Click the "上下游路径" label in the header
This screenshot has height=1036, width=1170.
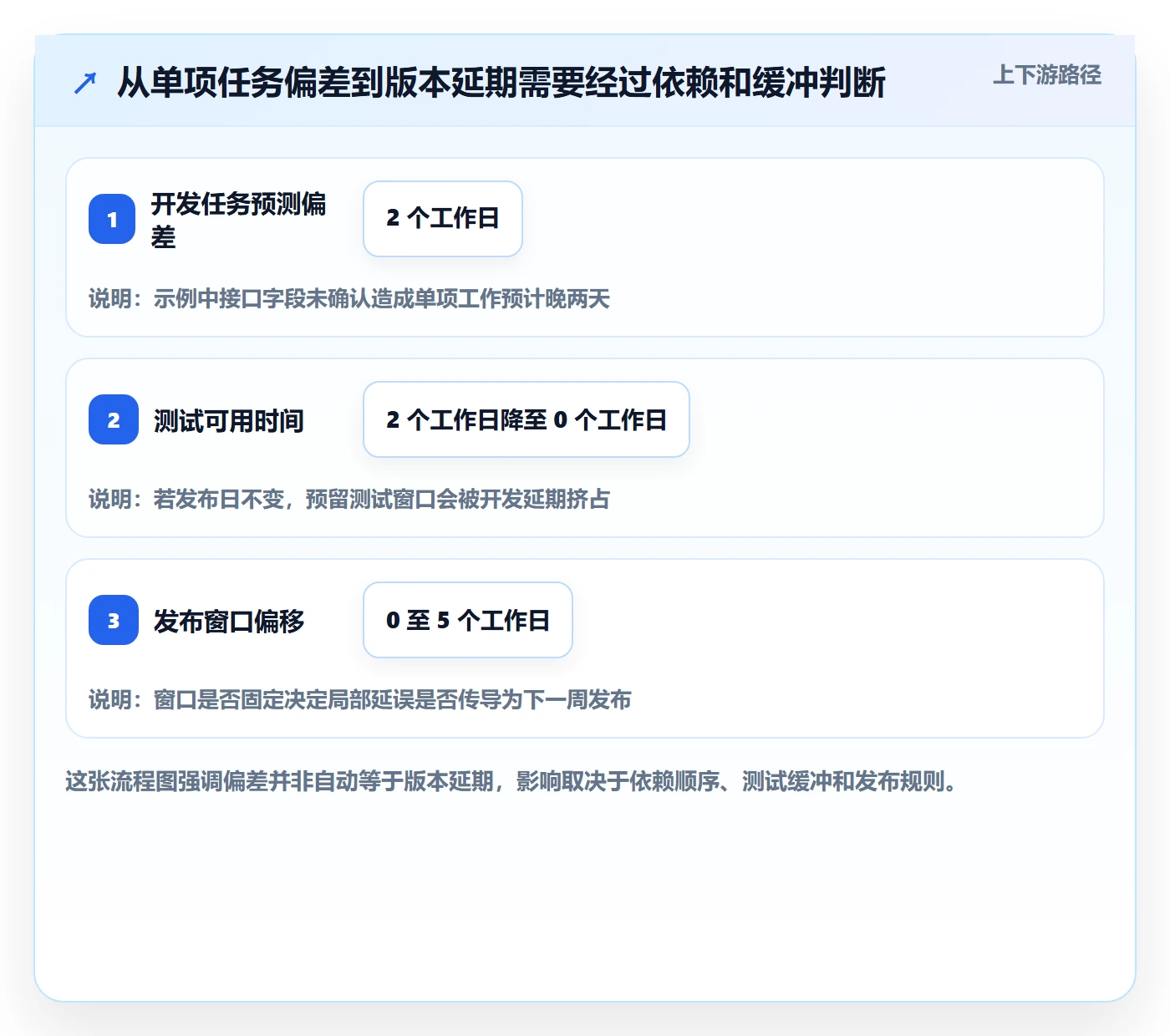click(x=1047, y=75)
